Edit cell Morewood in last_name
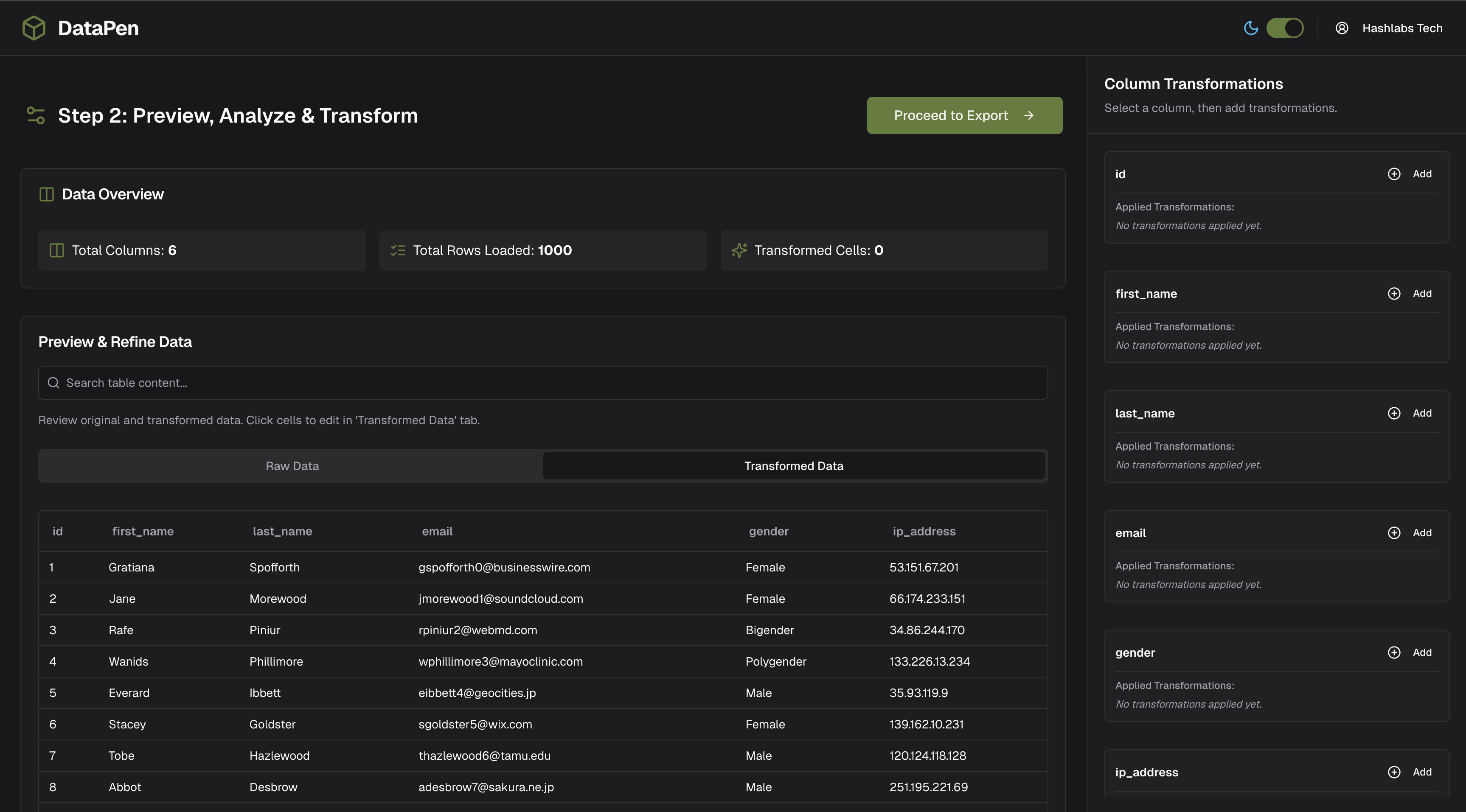The width and height of the screenshot is (1466, 812). 278,599
